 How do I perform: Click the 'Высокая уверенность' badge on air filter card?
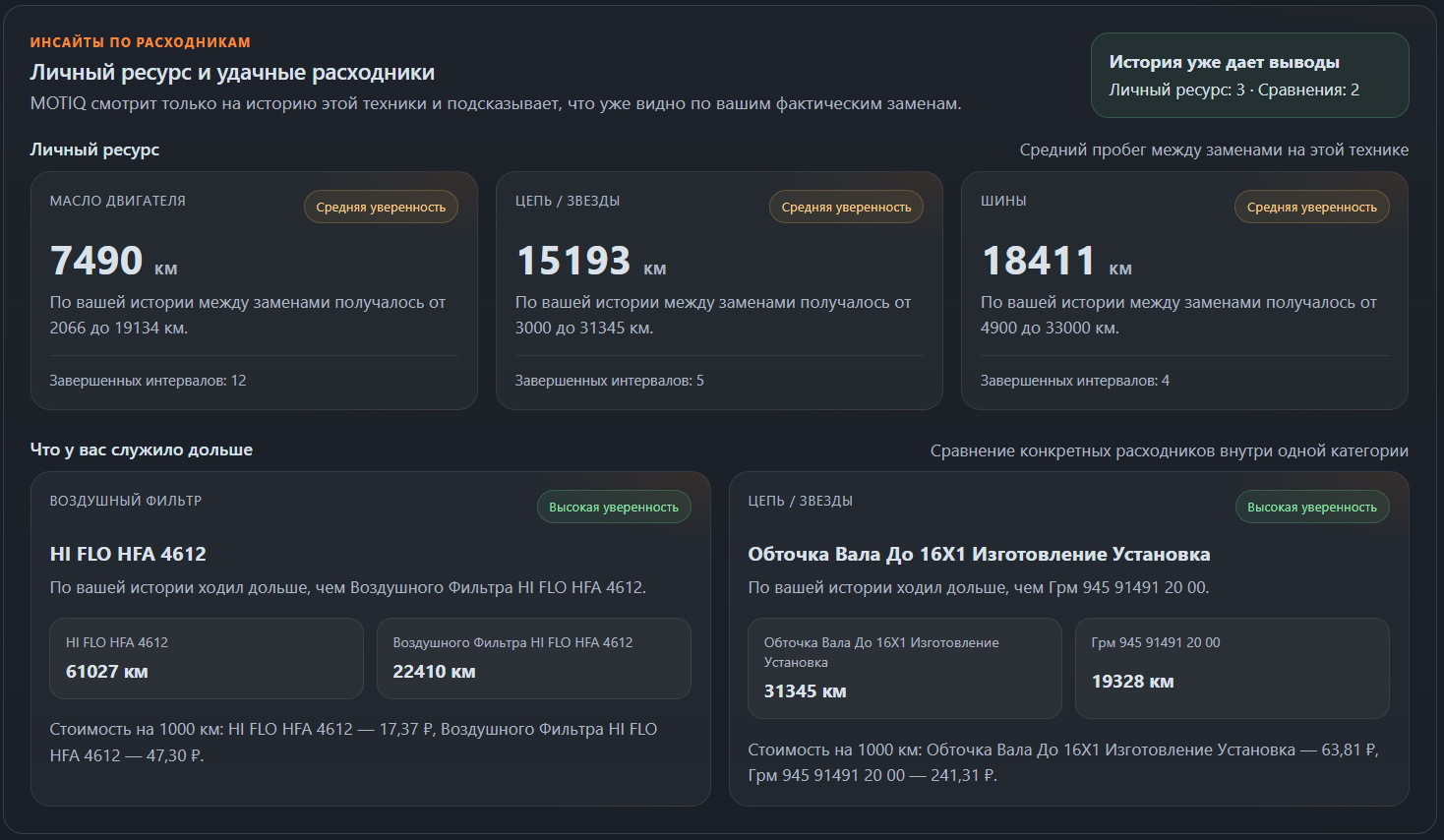(x=614, y=507)
